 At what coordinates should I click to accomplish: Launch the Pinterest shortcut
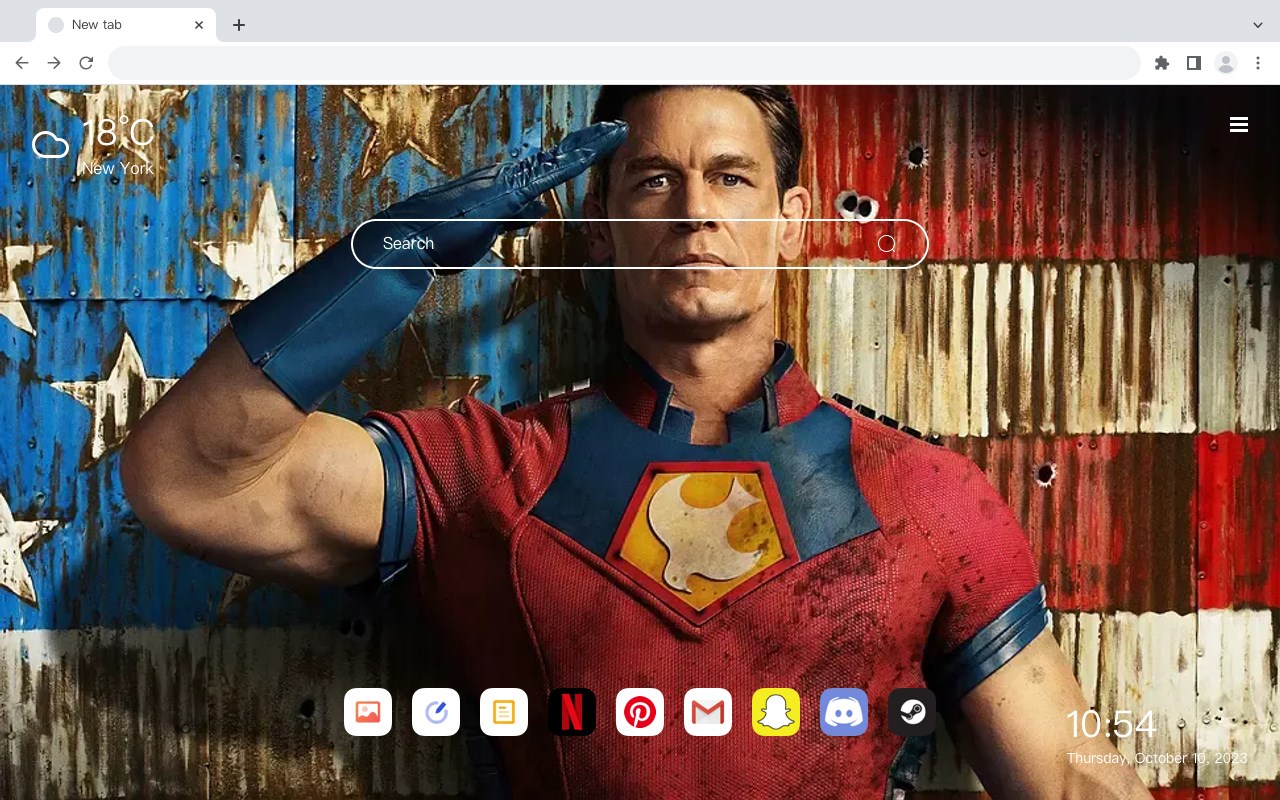[x=640, y=712]
